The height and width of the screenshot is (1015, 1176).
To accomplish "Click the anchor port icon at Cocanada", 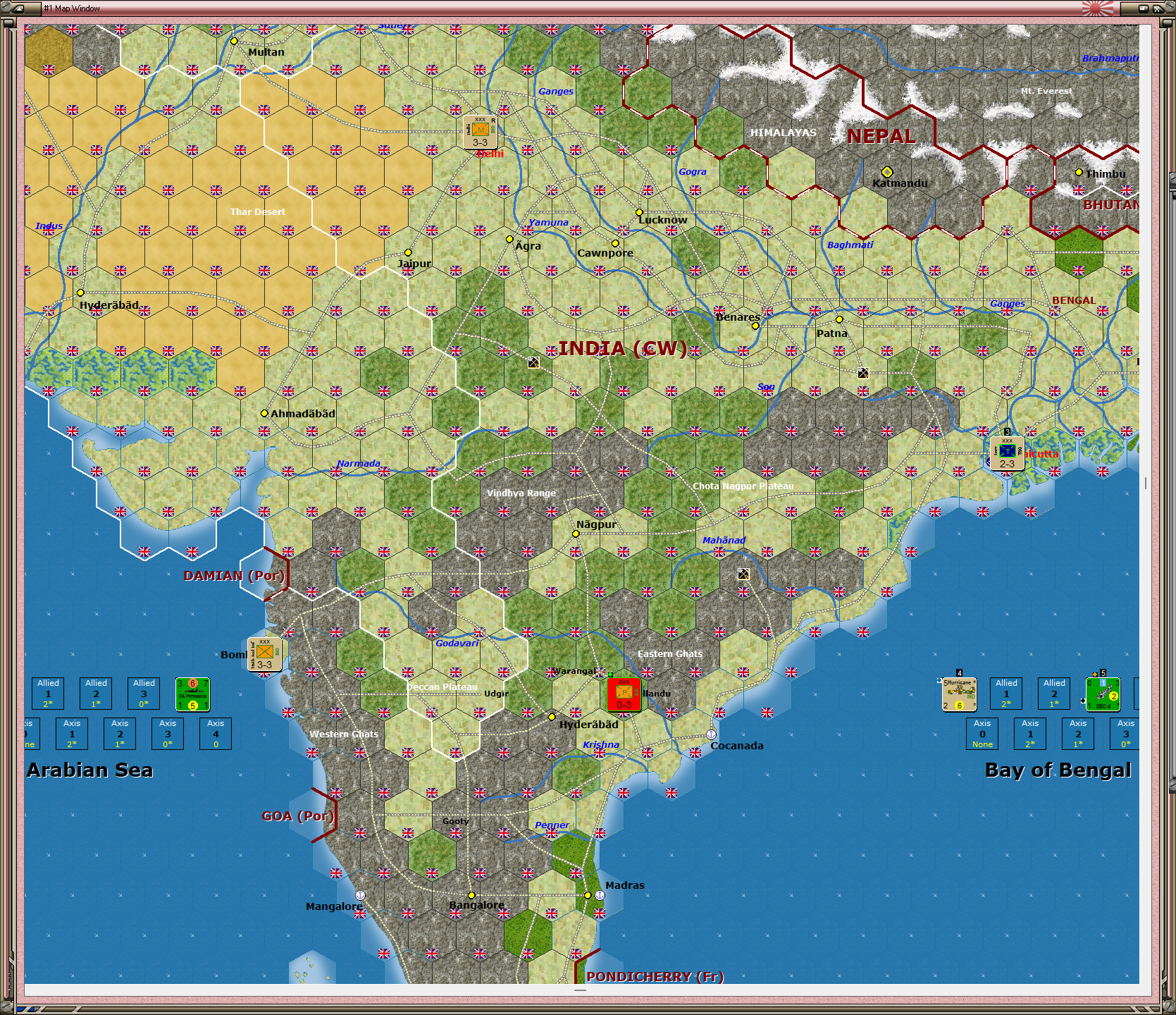I will (710, 735).
